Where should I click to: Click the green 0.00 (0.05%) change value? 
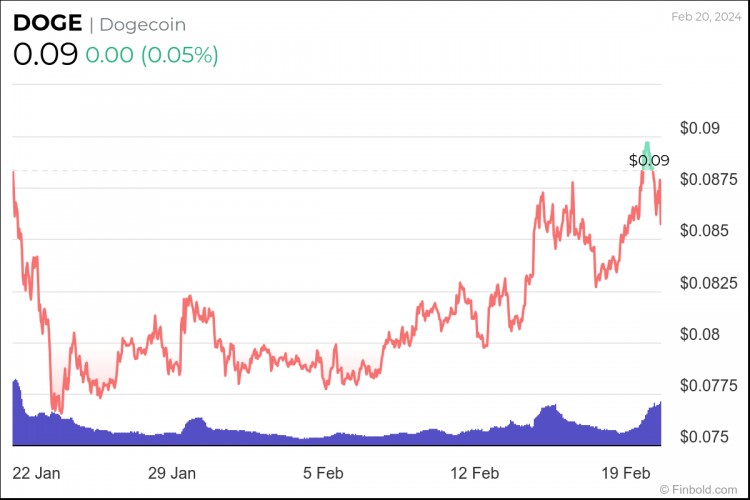tap(151, 55)
